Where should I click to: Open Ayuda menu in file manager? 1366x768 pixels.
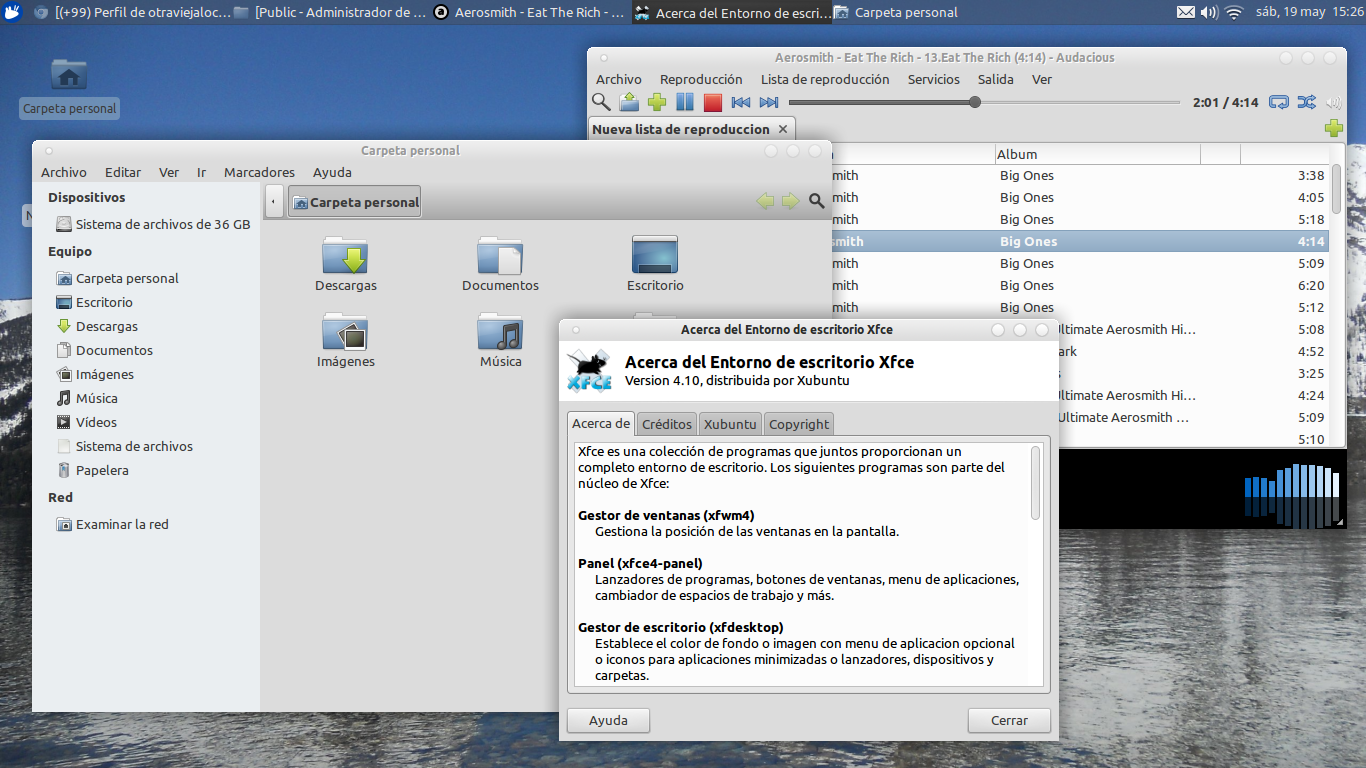pos(332,172)
